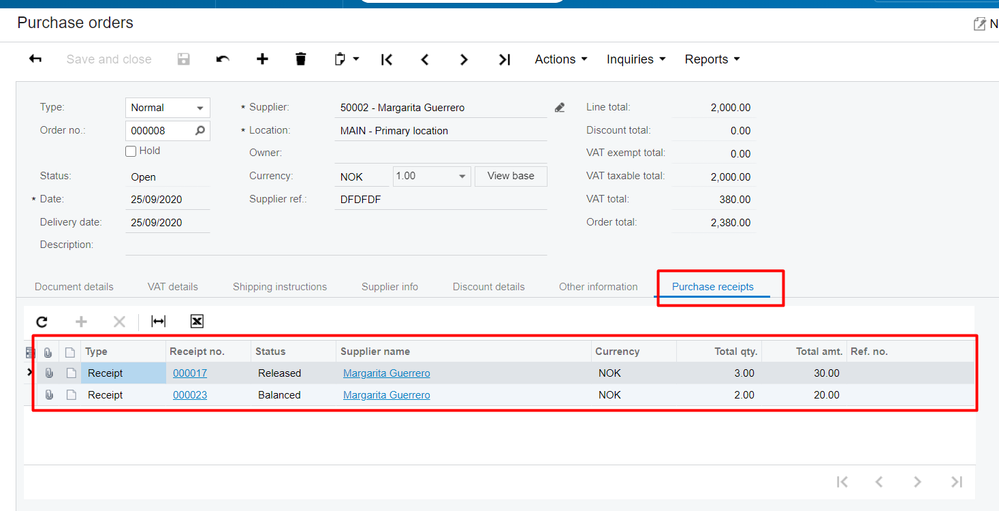The height and width of the screenshot is (511, 999).
Task: Go to next record arrow
Action: [x=464, y=60]
